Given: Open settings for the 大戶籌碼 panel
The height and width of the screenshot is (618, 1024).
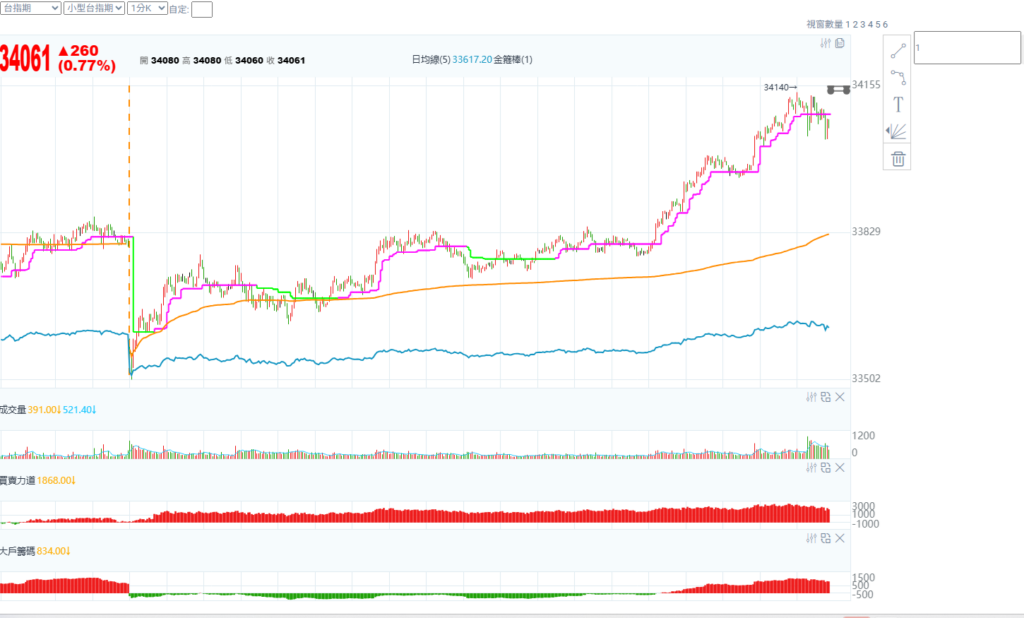Looking at the screenshot, I should [811, 538].
